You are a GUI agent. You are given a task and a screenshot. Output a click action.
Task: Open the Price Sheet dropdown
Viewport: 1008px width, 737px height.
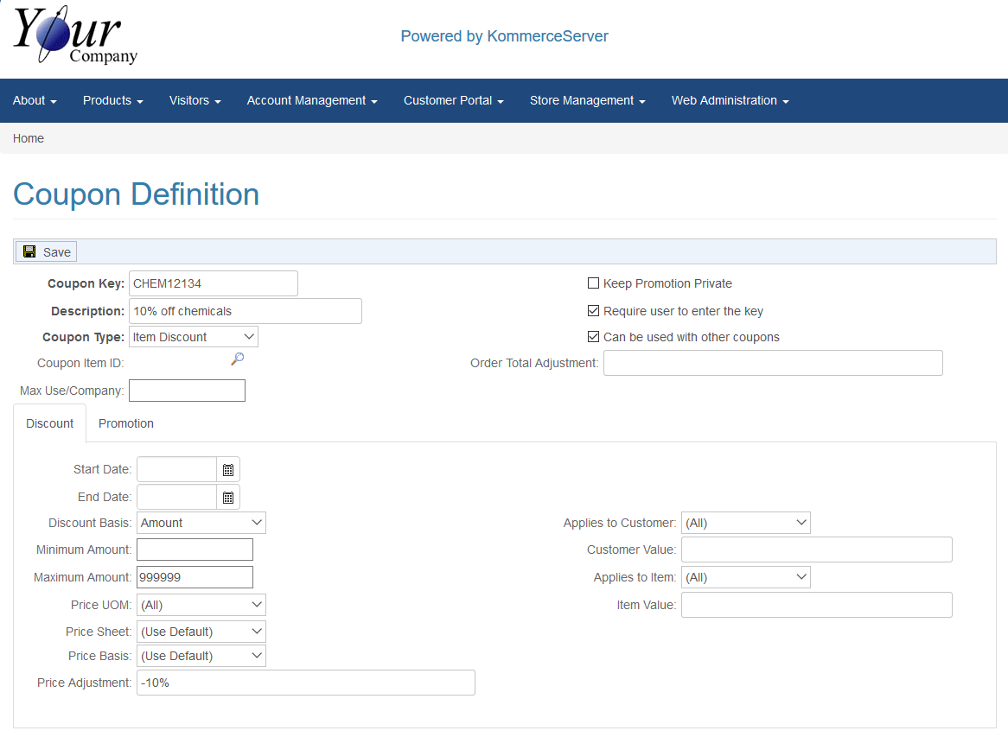(201, 632)
